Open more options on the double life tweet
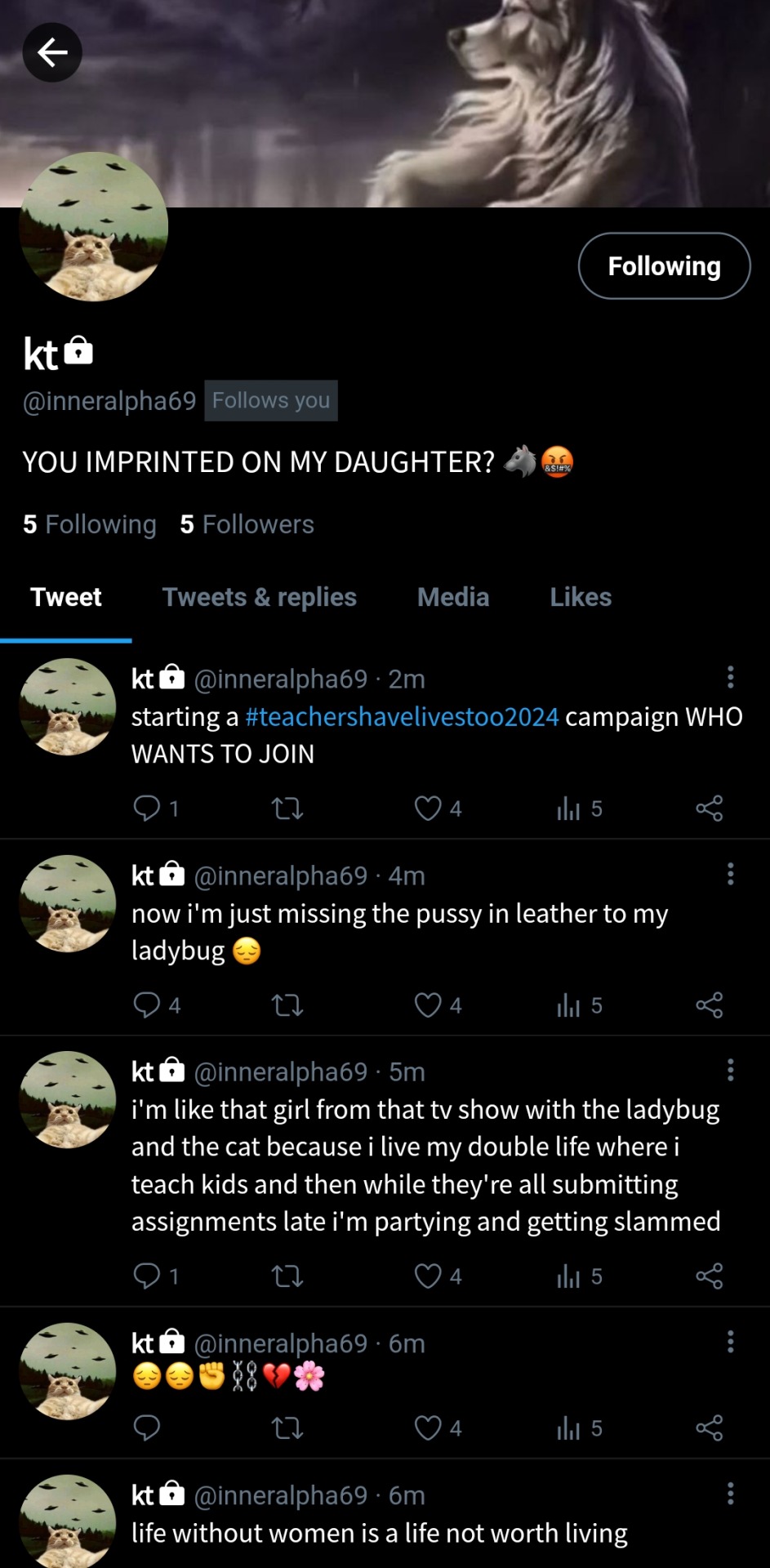 tap(730, 1070)
